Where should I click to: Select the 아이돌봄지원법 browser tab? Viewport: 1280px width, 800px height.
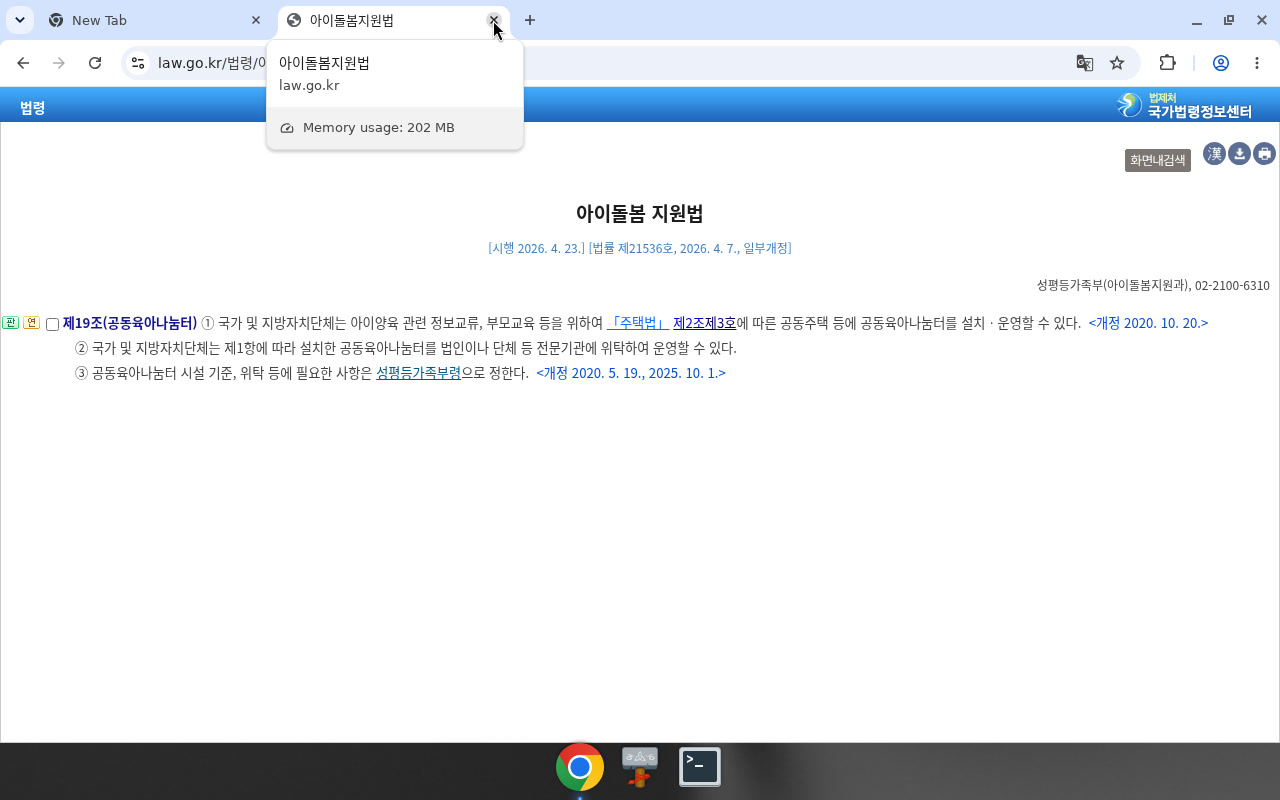(393, 20)
